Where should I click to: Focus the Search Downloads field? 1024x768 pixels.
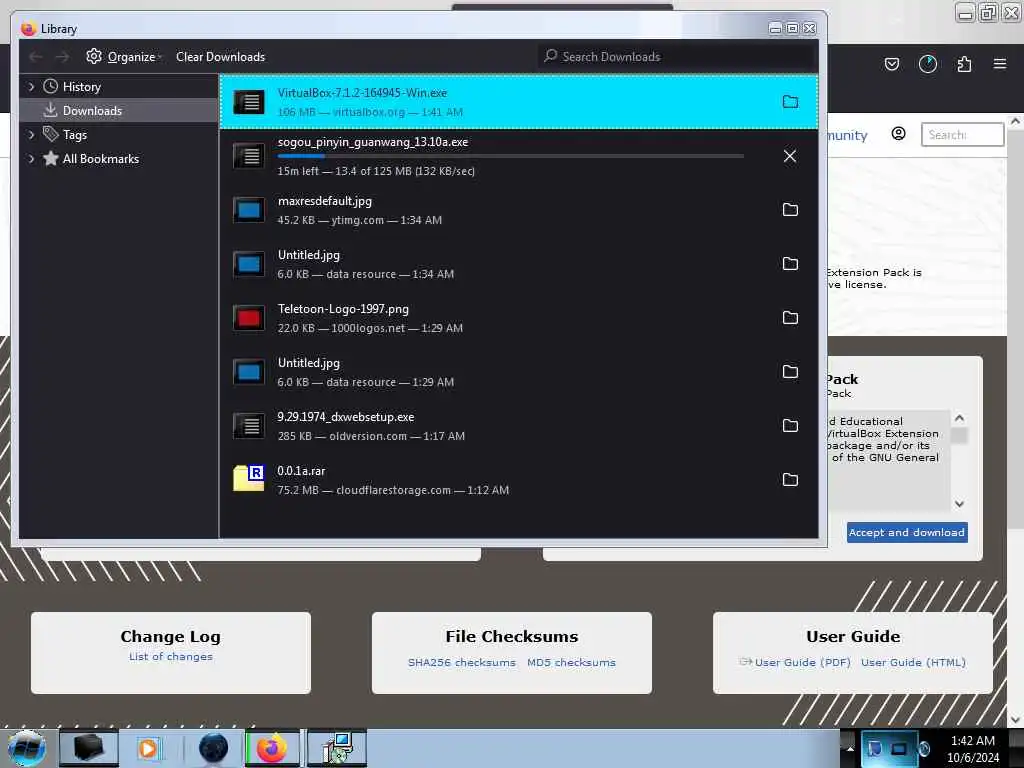[x=677, y=57]
